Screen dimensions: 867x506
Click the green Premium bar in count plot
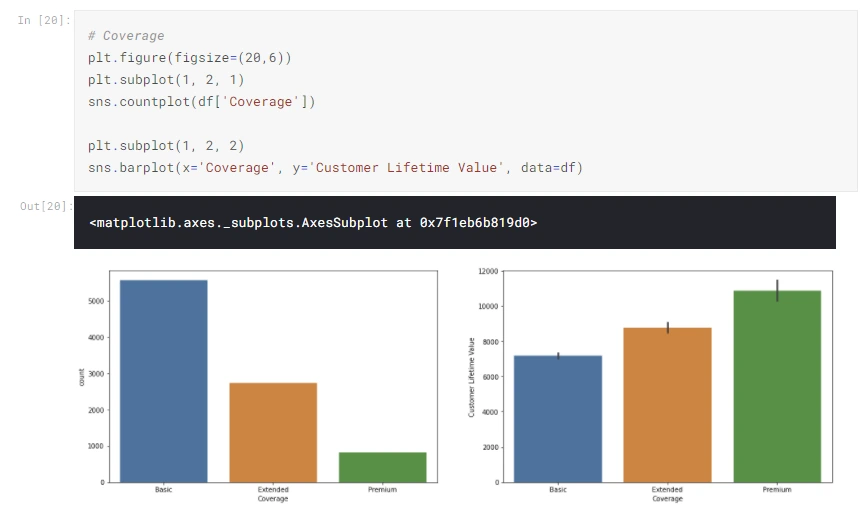click(x=383, y=468)
